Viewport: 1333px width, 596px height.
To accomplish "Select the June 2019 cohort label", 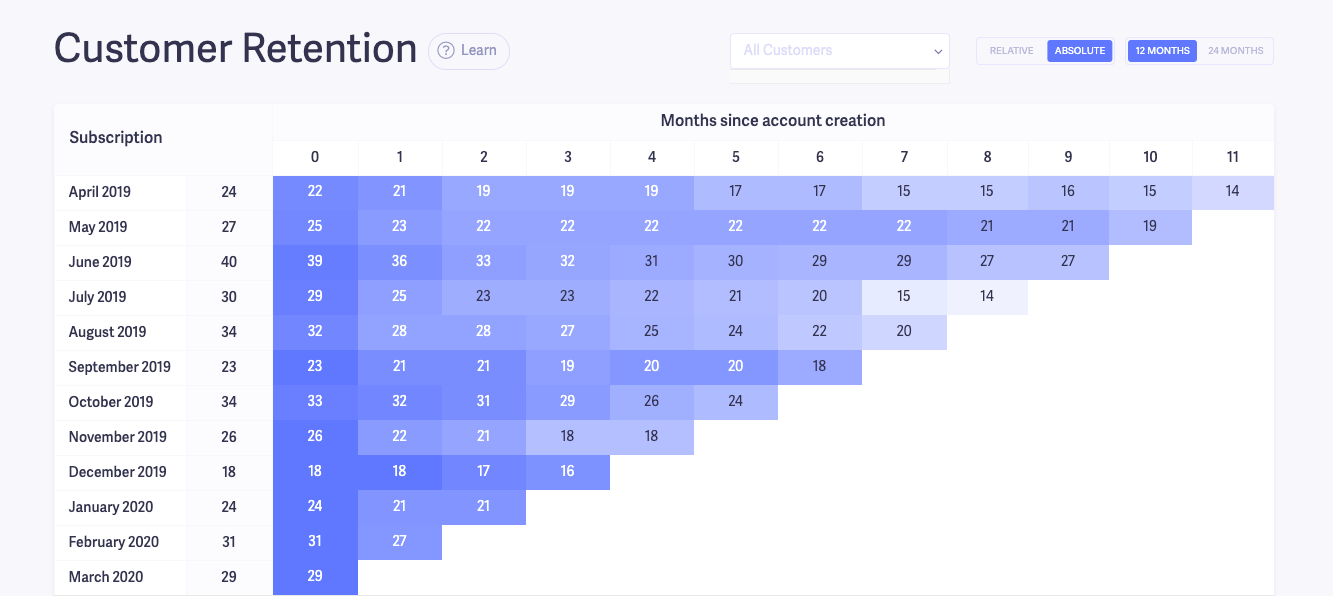I will (x=99, y=261).
